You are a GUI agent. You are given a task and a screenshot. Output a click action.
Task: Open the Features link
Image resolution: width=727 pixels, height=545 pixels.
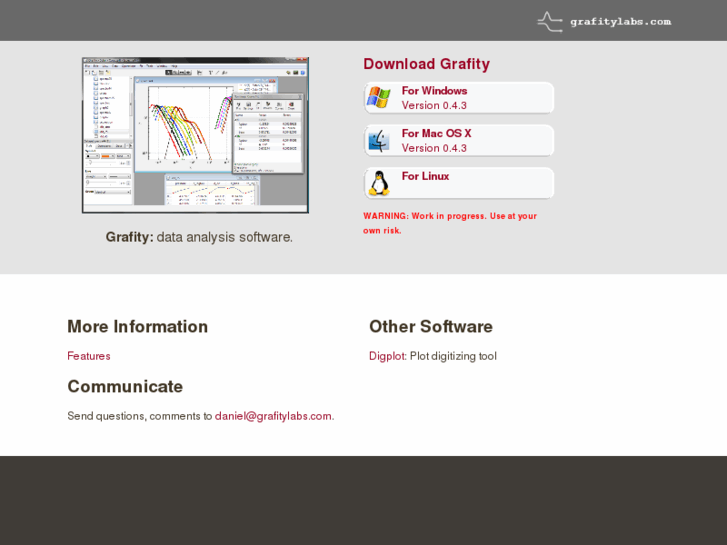click(89, 356)
